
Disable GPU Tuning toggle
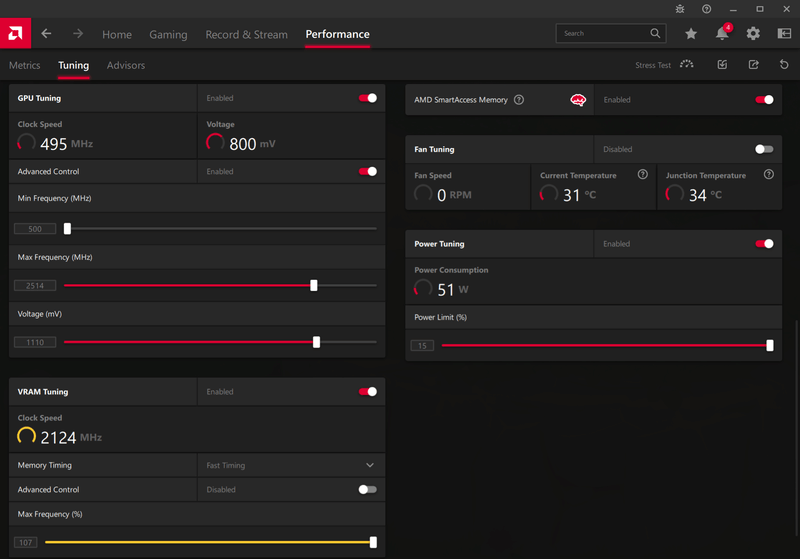point(368,98)
